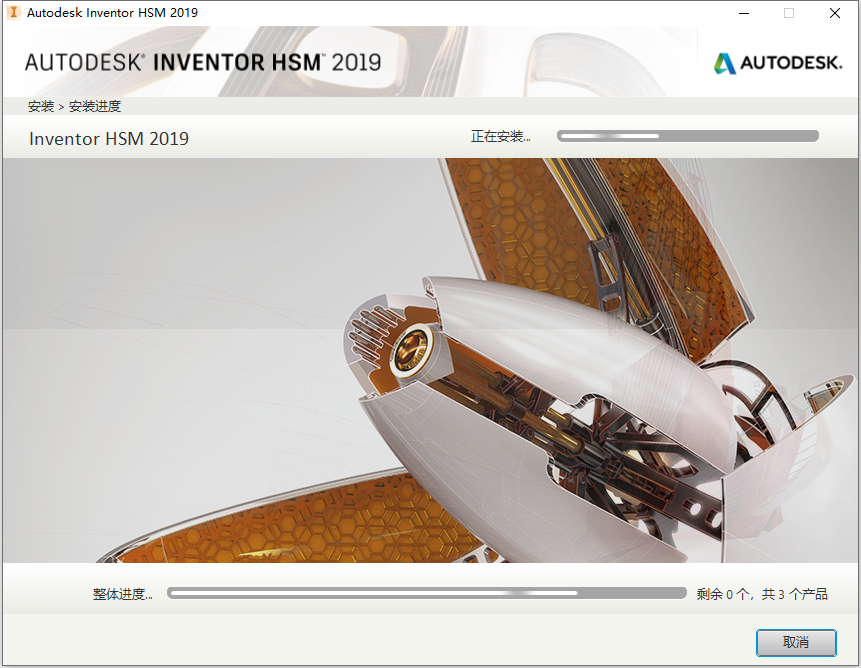Click the window title Autodesk Inventor HSM 2019
This screenshot has height=668, width=861.
click(112, 13)
